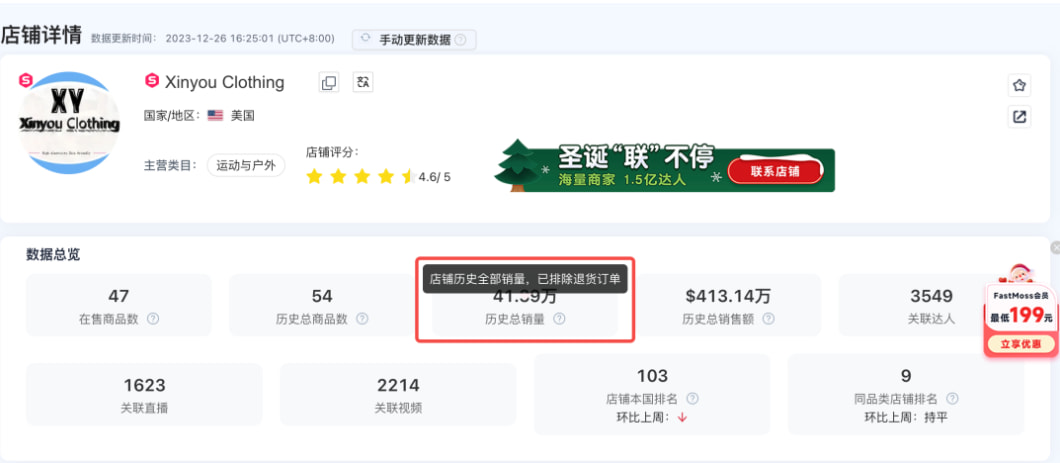This screenshot has height=463, width=1060.
Task: Click the 环比上周: 持平 text
Action: [906, 418]
